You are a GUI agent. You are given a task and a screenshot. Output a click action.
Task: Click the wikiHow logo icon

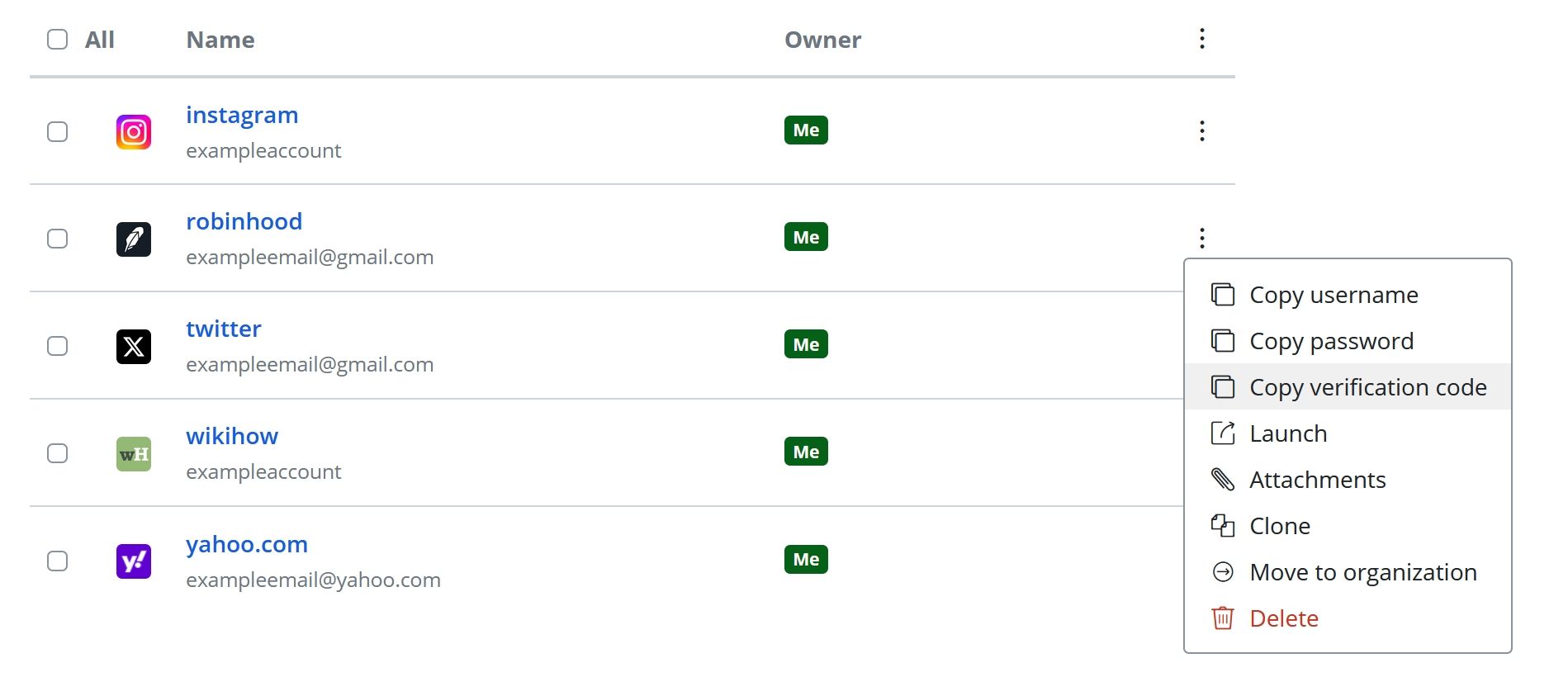pos(133,454)
